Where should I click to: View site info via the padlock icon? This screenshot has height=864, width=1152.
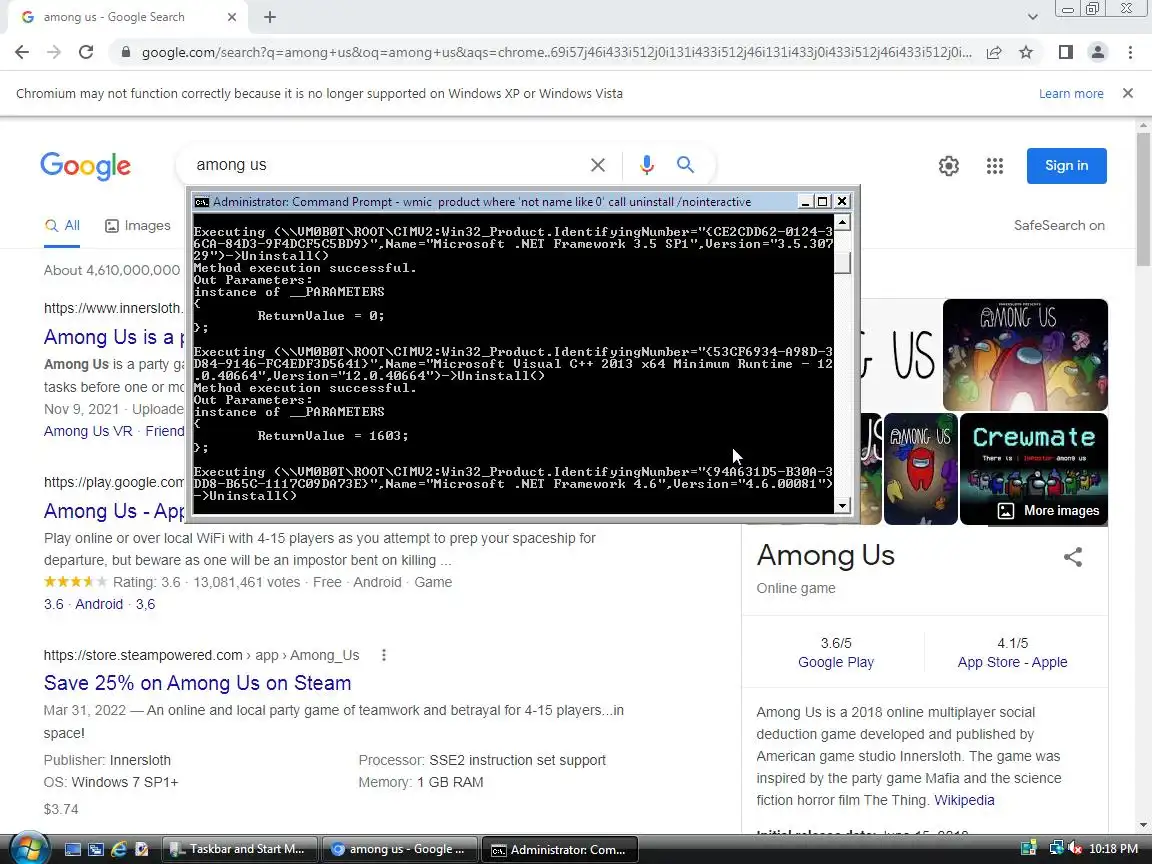[126, 52]
